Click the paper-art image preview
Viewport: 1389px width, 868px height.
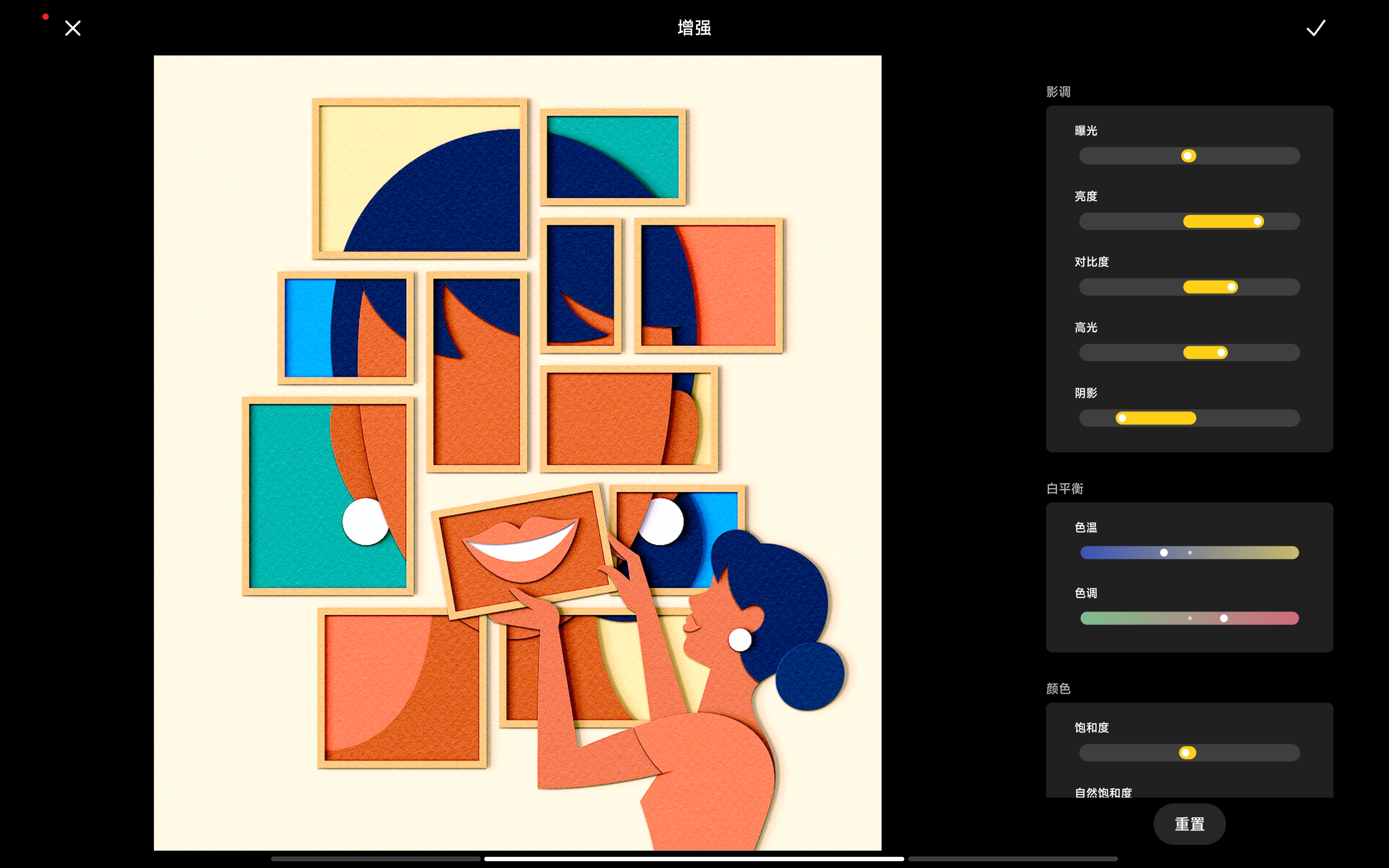point(517,452)
